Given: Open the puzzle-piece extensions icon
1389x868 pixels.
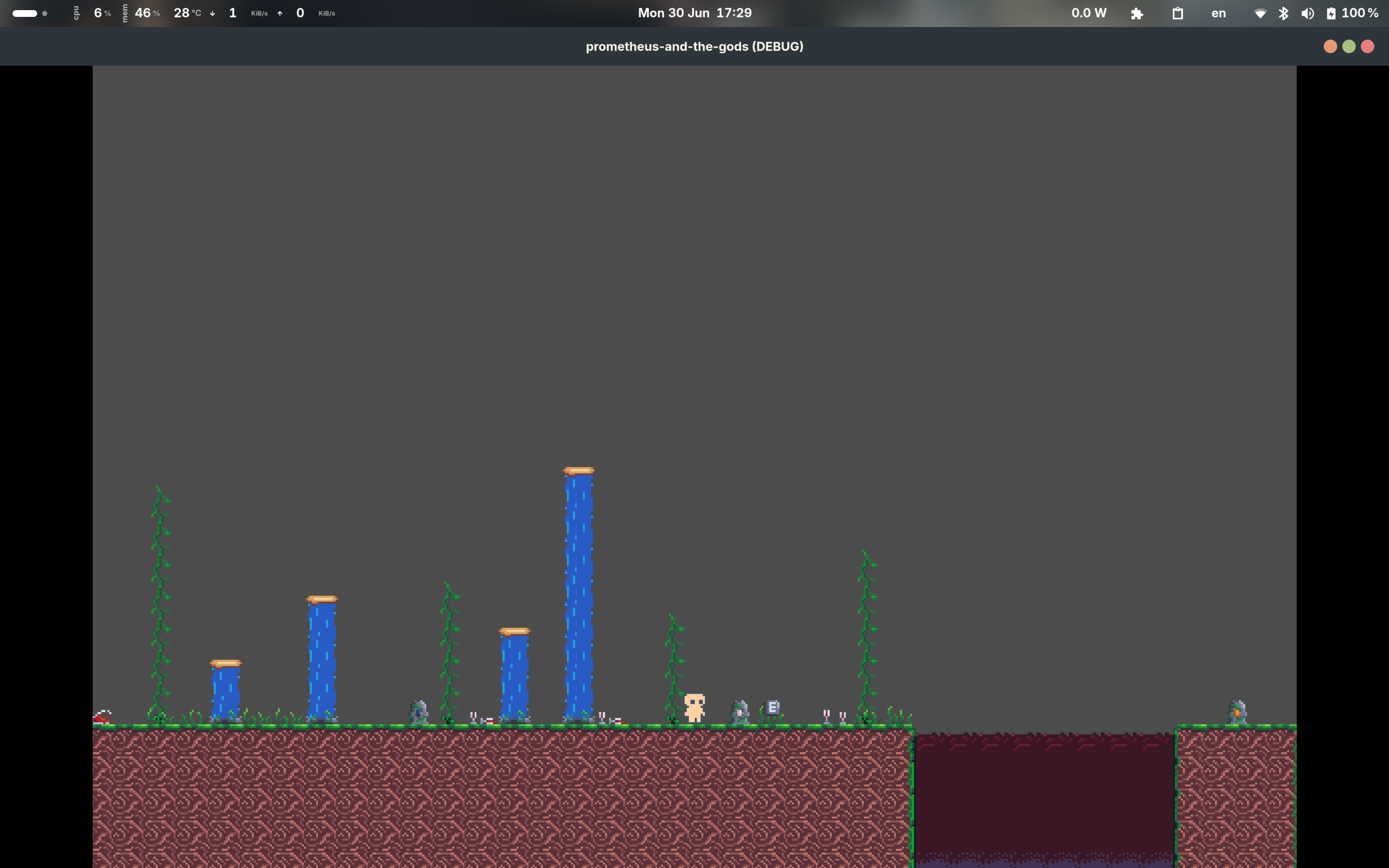Looking at the screenshot, I should (1137, 14).
